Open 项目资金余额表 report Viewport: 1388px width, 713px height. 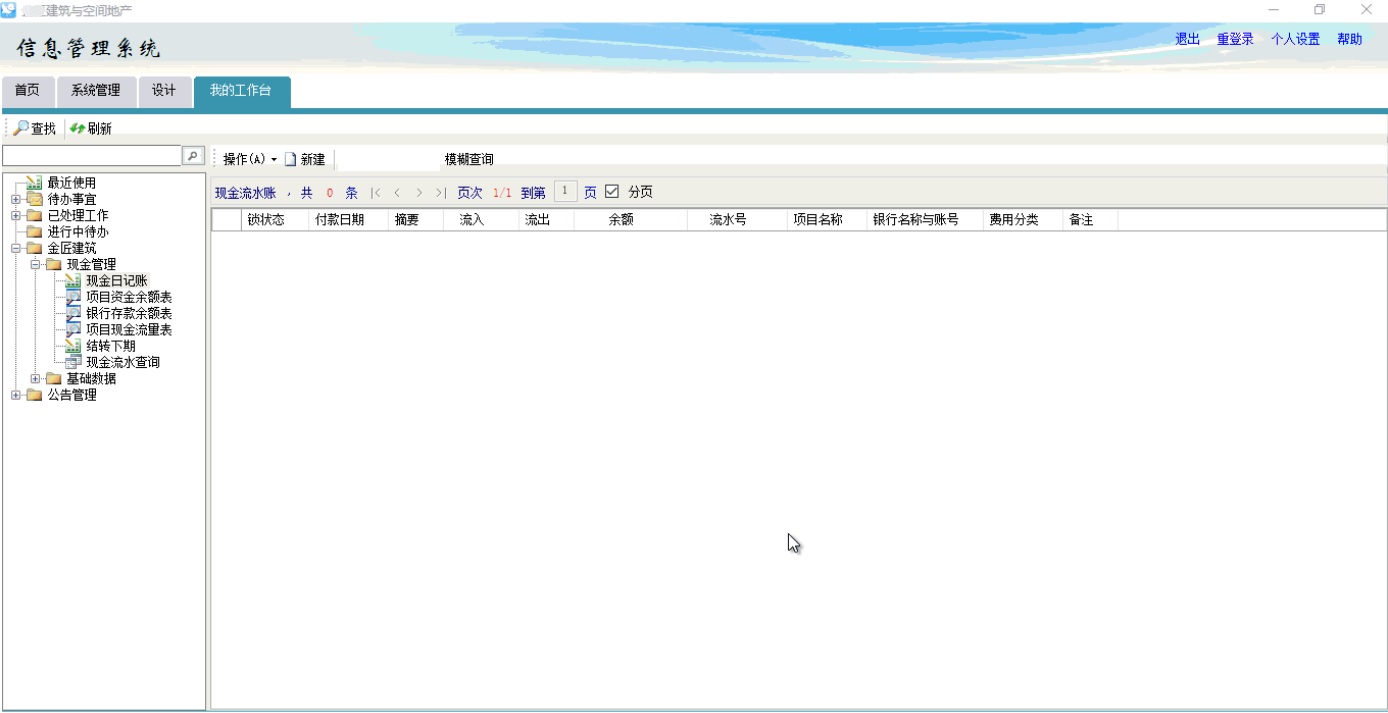[128, 297]
